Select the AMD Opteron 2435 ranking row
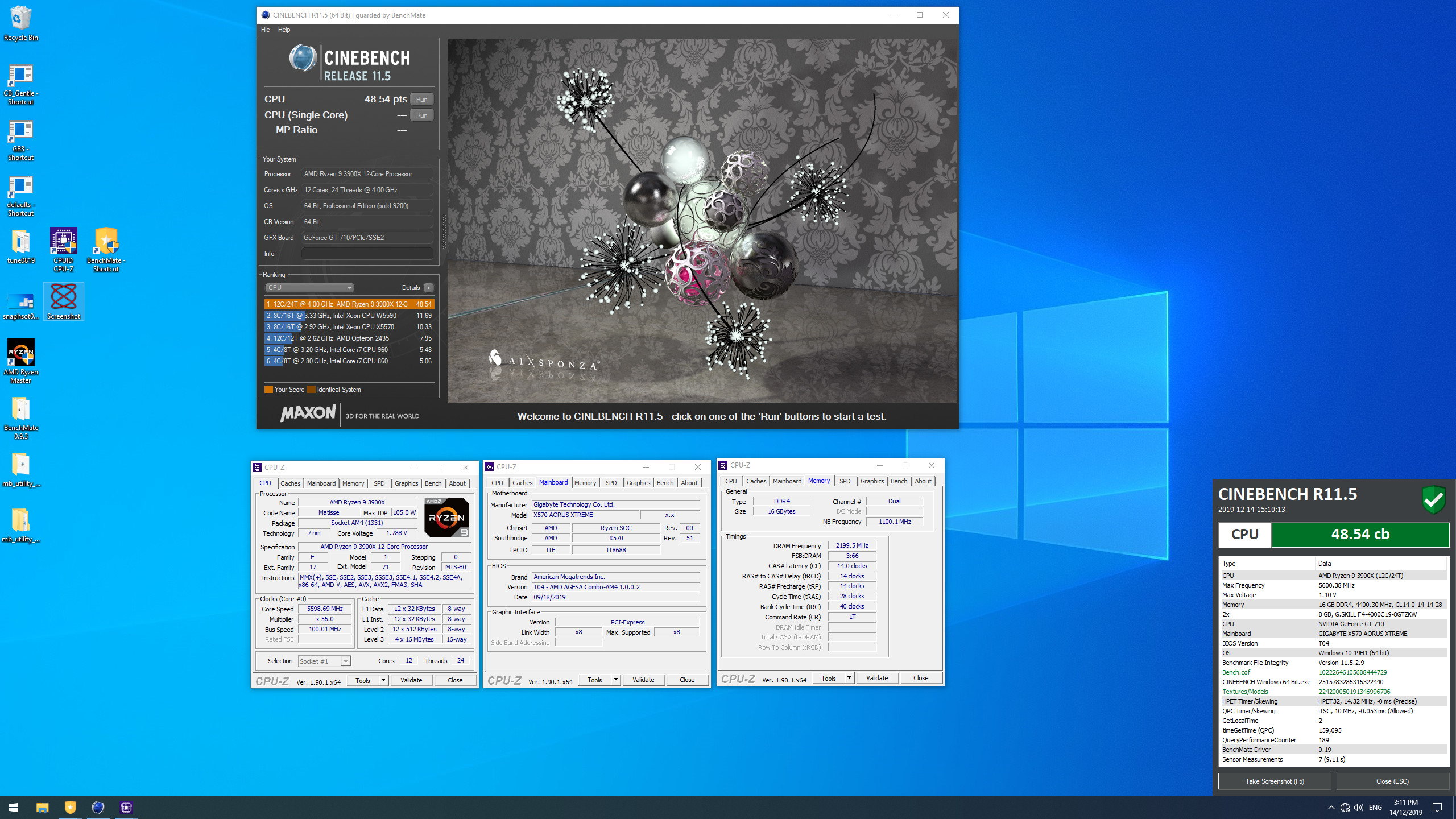The image size is (1456, 819). pos(349,338)
